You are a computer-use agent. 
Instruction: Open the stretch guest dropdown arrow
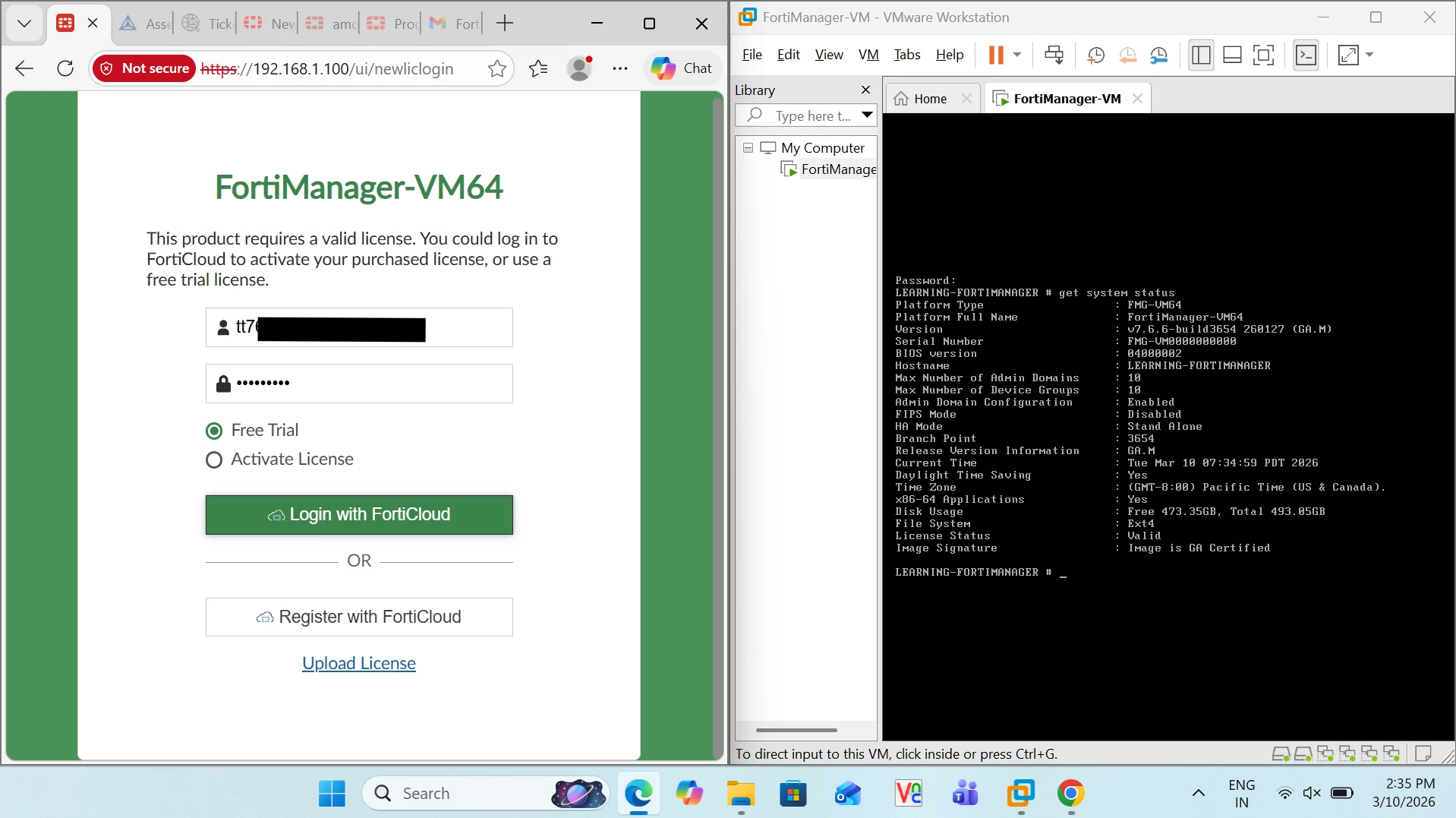tap(1369, 55)
